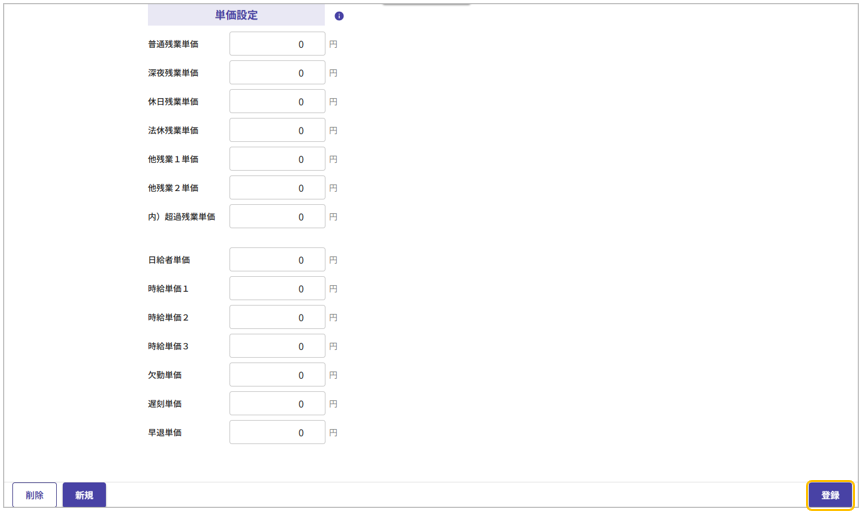Select the 深夜残業単価 amount field
Screen dimensions: 862x513
(277, 73)
